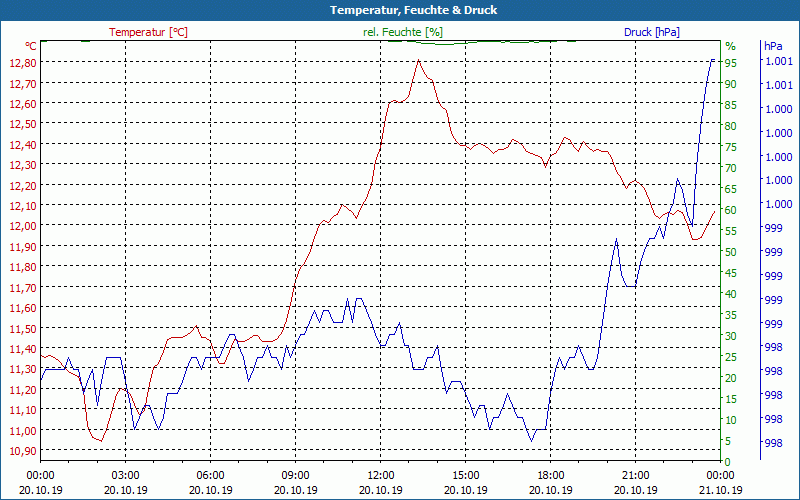Click the 10 humidity axis value
Image resolution: width=800 pixels, height=500 pixels.
point(731,420)
